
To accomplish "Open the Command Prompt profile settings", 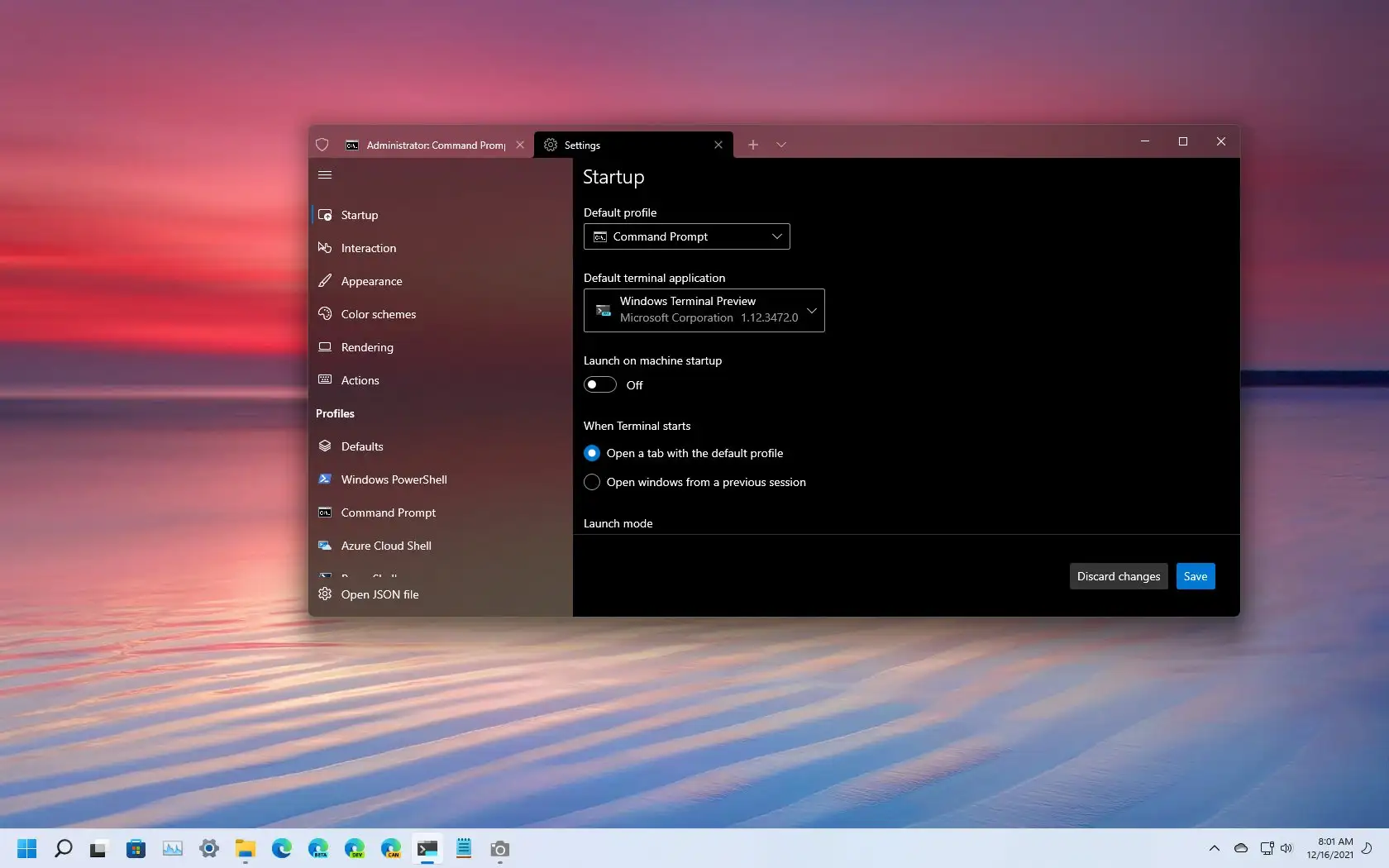I will [440, 513].
